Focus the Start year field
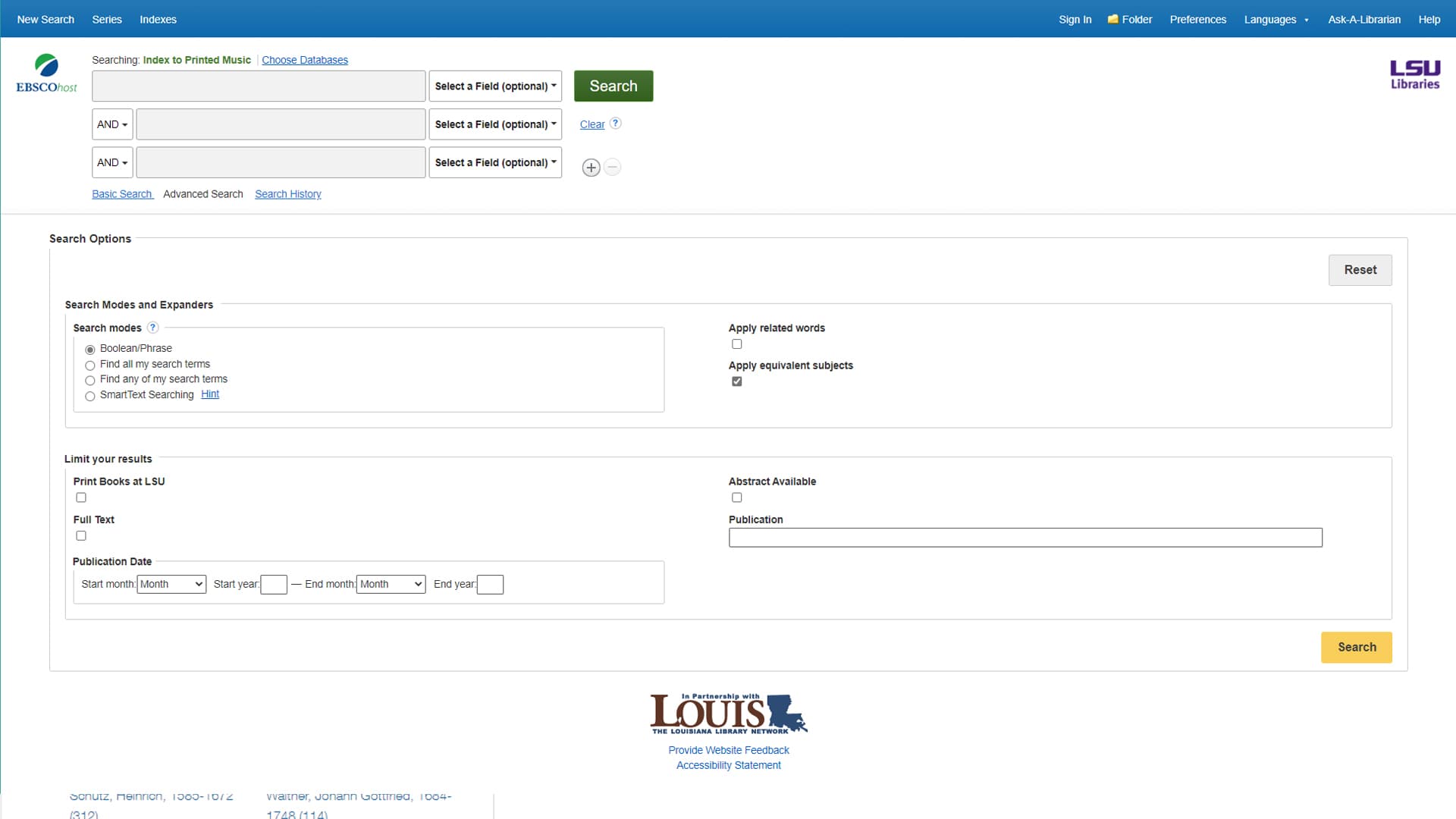1456x819 pixels. (x=274, y=585)
